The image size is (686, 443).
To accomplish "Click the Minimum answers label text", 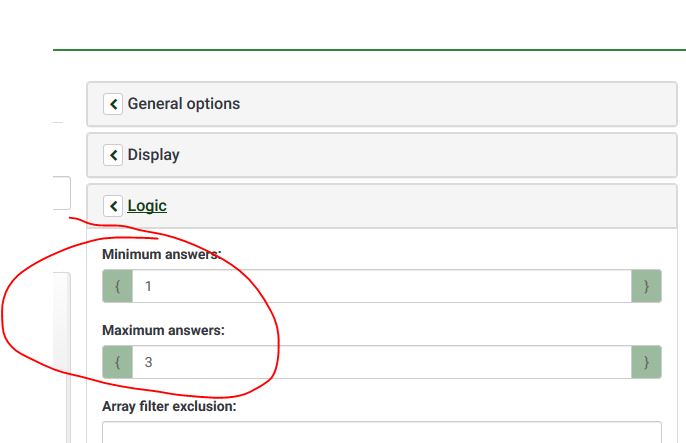I will [x=160, y=255].
